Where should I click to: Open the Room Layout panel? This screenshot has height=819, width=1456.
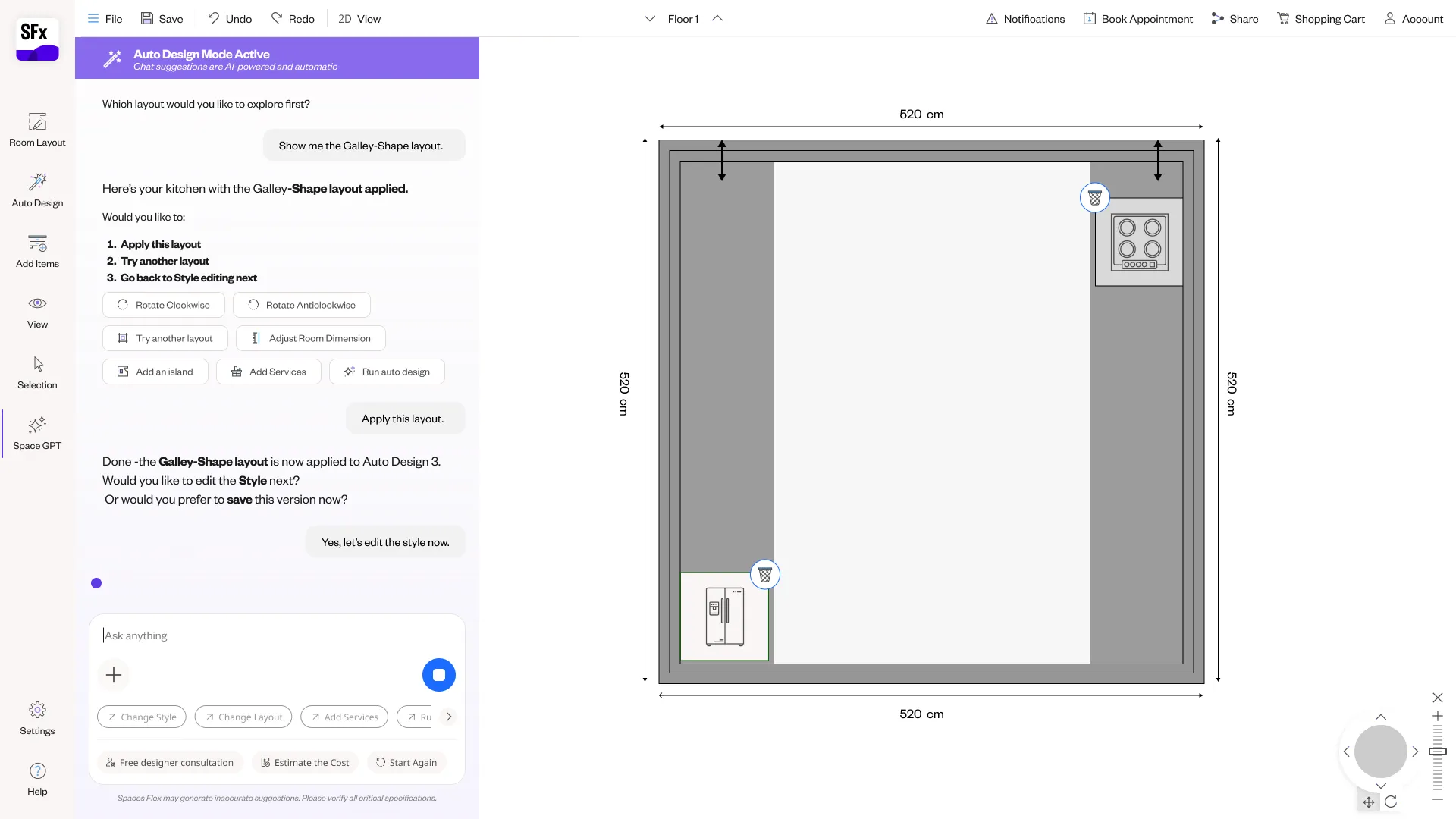pyautogui.click(x=37, y=130)
